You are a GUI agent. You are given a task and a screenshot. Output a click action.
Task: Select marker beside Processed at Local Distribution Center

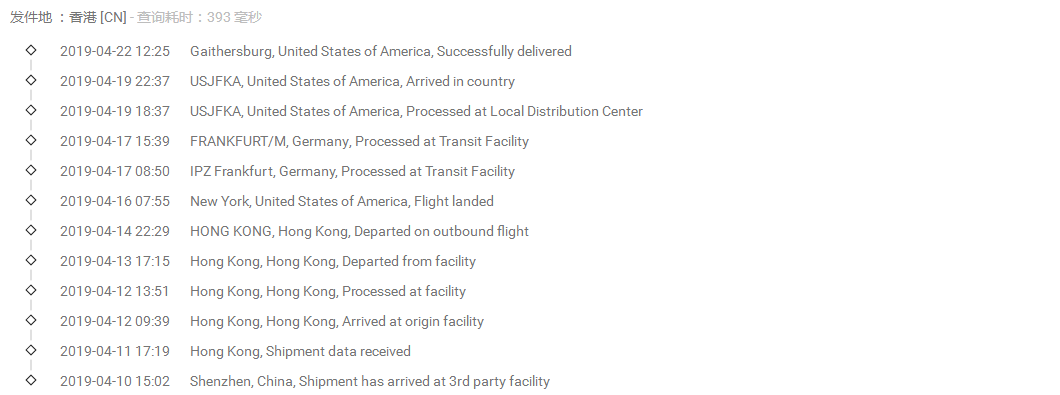coord(30,110)
